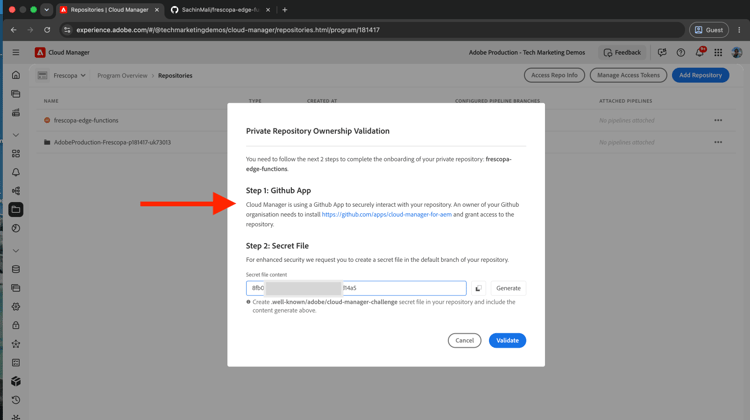The image size is (750, 420).
Task: Open the environments grid icon in sidebar
Action: (x=16, y=154)
